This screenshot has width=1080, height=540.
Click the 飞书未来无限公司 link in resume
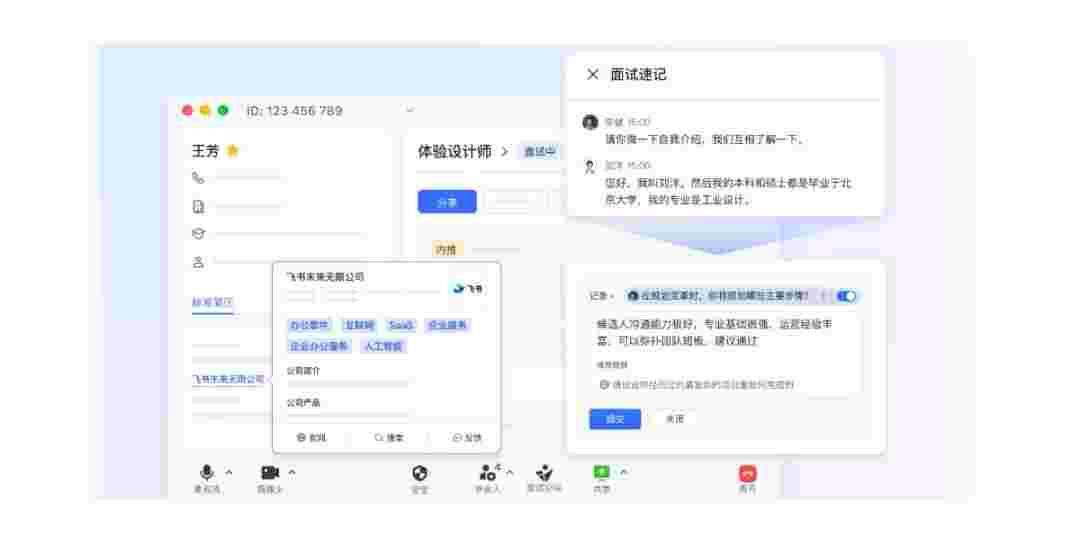point(228,379)
